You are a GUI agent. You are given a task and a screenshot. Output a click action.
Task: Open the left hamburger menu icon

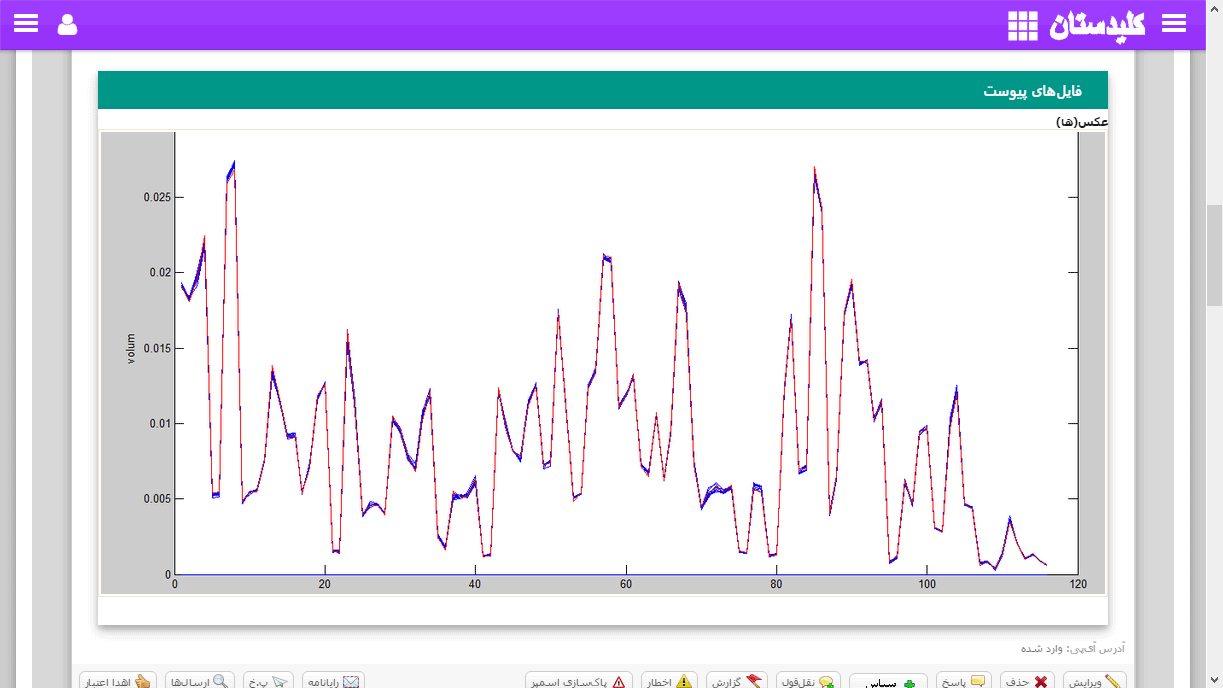[x=26, y=24]
